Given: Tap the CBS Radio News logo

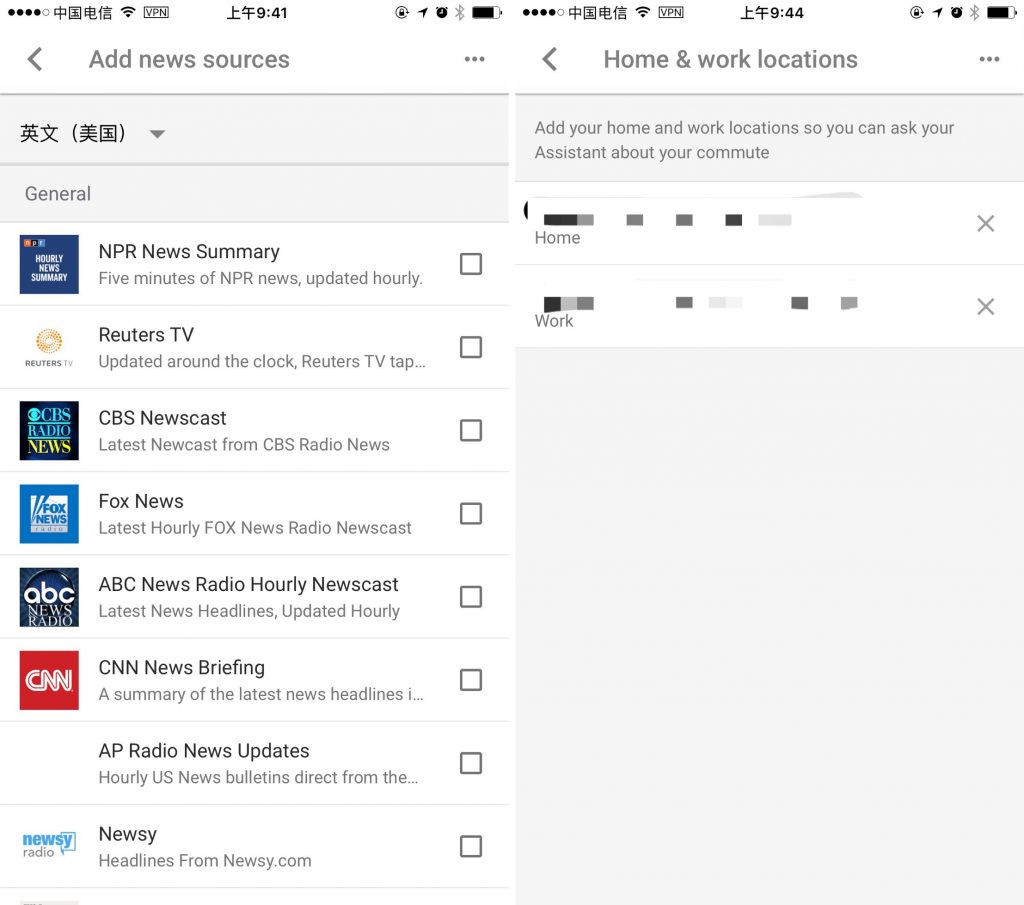Looking at the screenshot, I should coord(49,431).
